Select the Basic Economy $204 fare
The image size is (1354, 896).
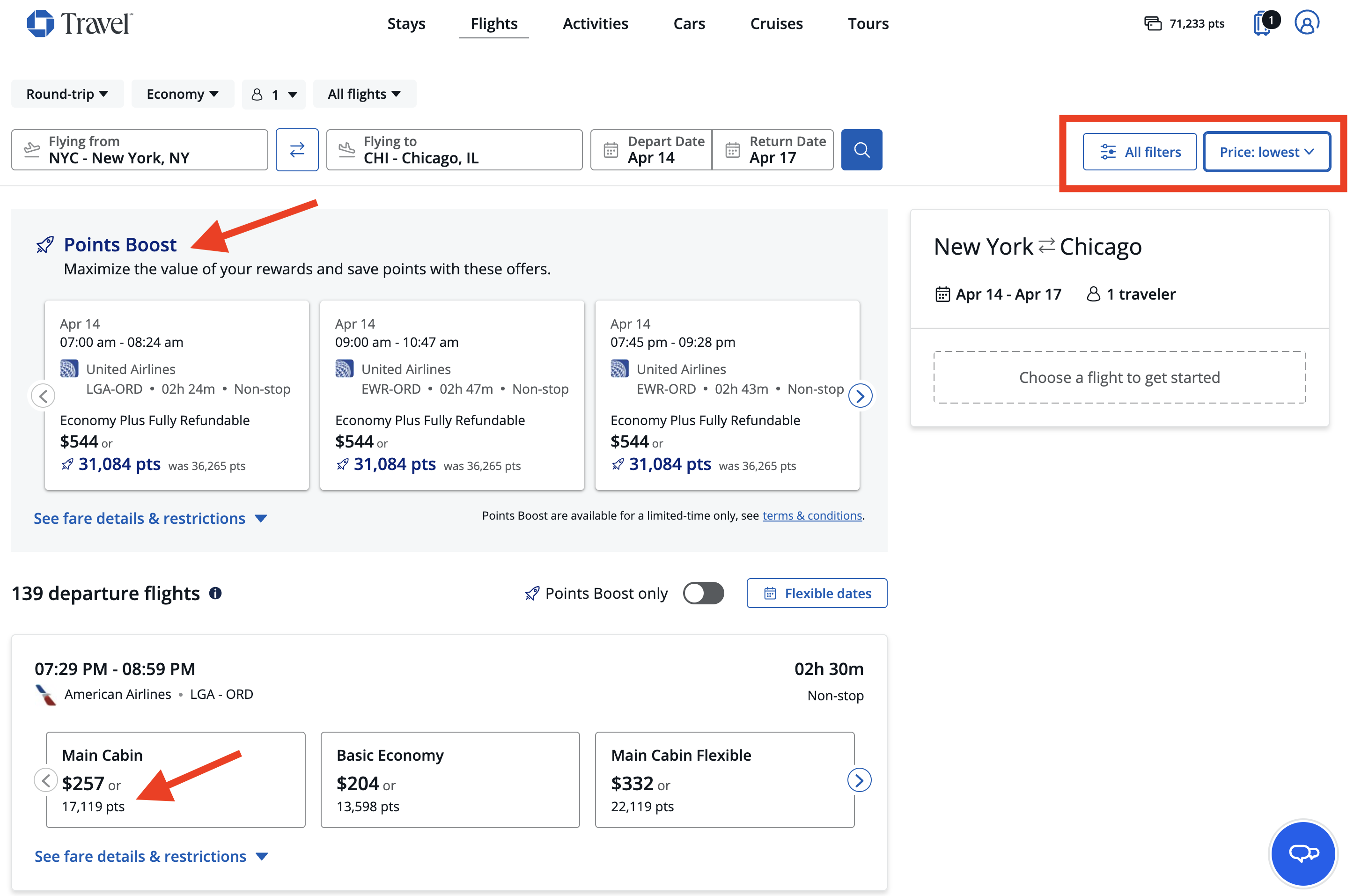(450, 779)
